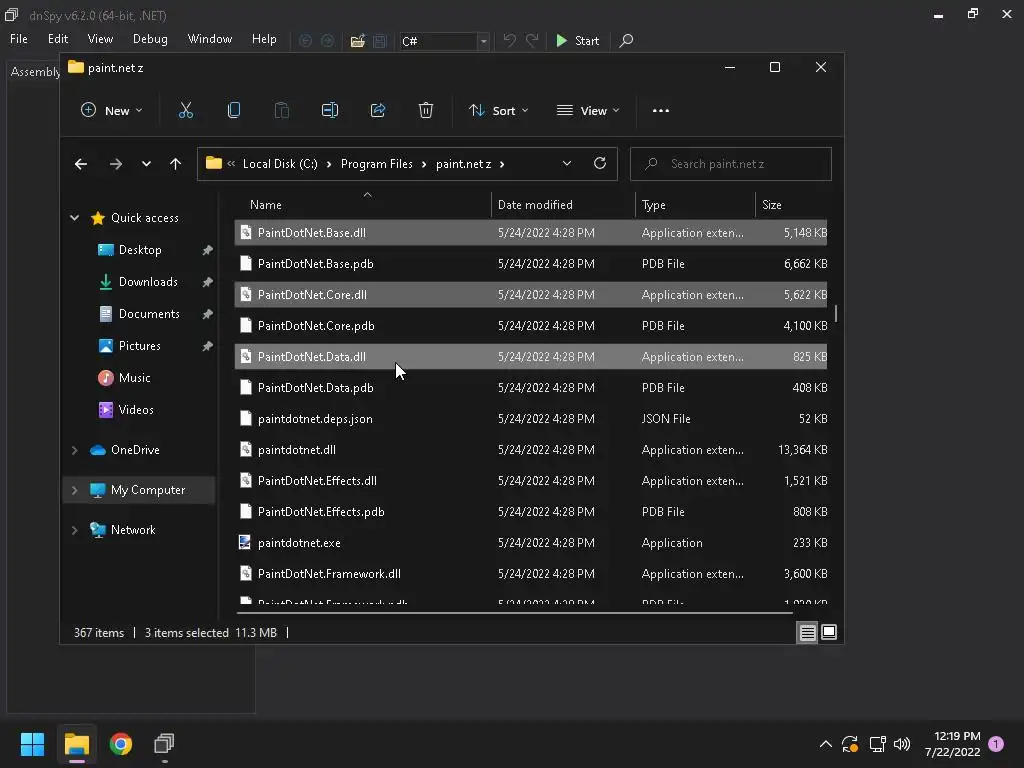
Task: Select PaintDotNet.Effects.dll file
Action: point(531,481)
